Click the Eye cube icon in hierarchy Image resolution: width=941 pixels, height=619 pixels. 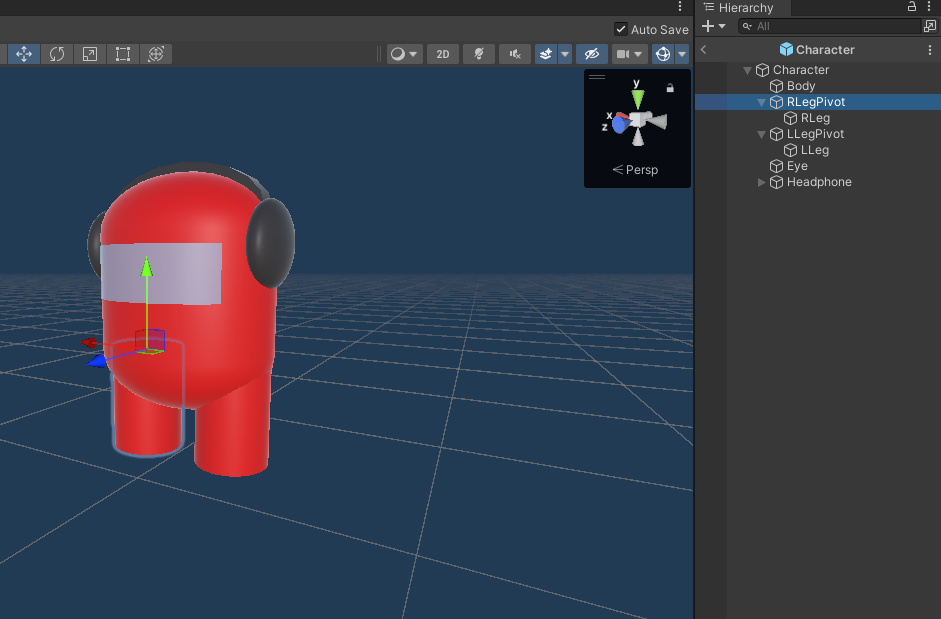pyautogui.click(x=777, y=166)
